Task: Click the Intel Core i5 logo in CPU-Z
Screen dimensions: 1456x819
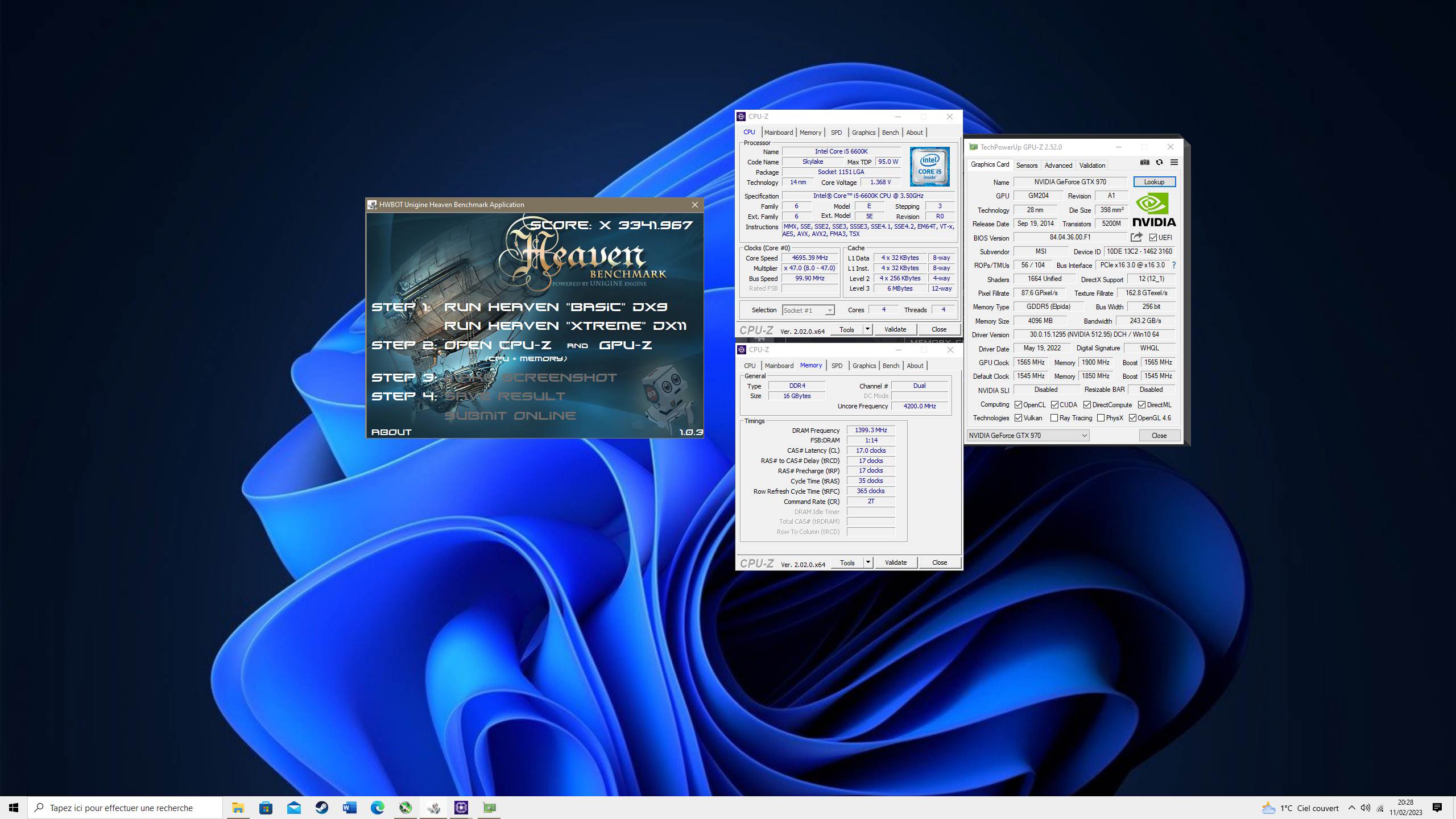Action: [929, 167]
